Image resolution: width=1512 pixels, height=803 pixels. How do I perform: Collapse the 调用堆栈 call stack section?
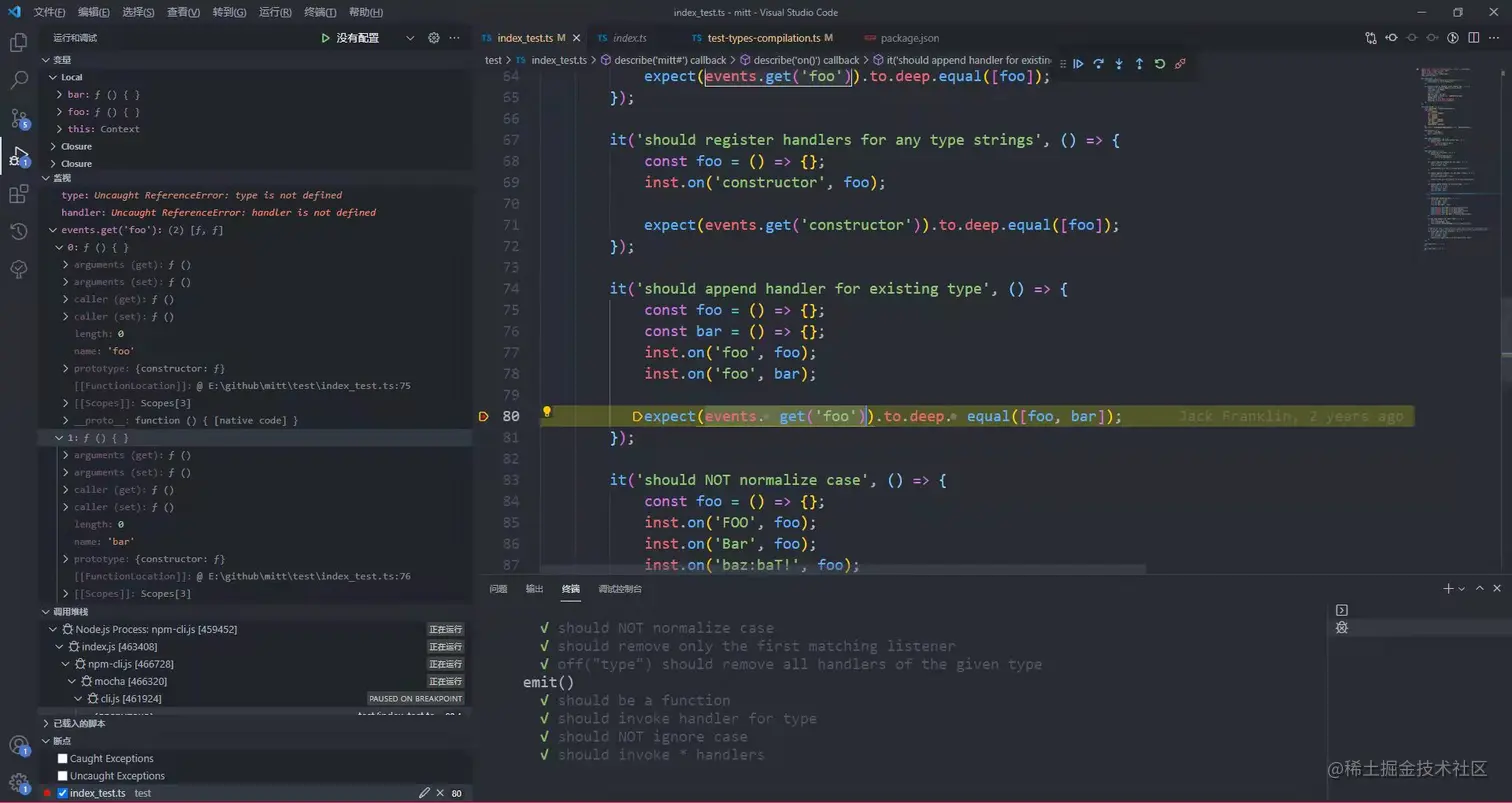pos(45,612)
